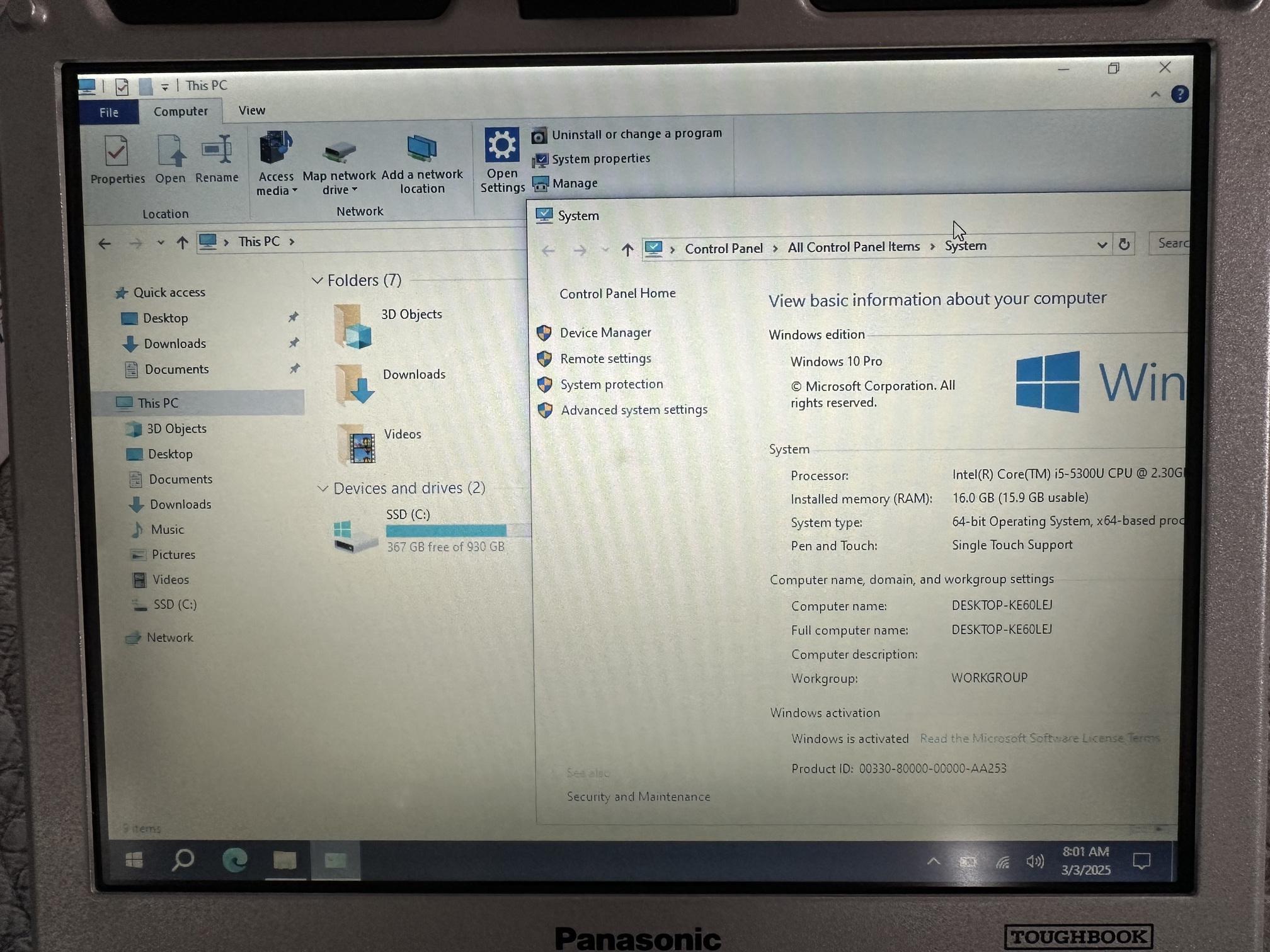The width and height of the screenshot is (1270, 952).
Task: Click the volume icon in system tray
Action: 1034,861
